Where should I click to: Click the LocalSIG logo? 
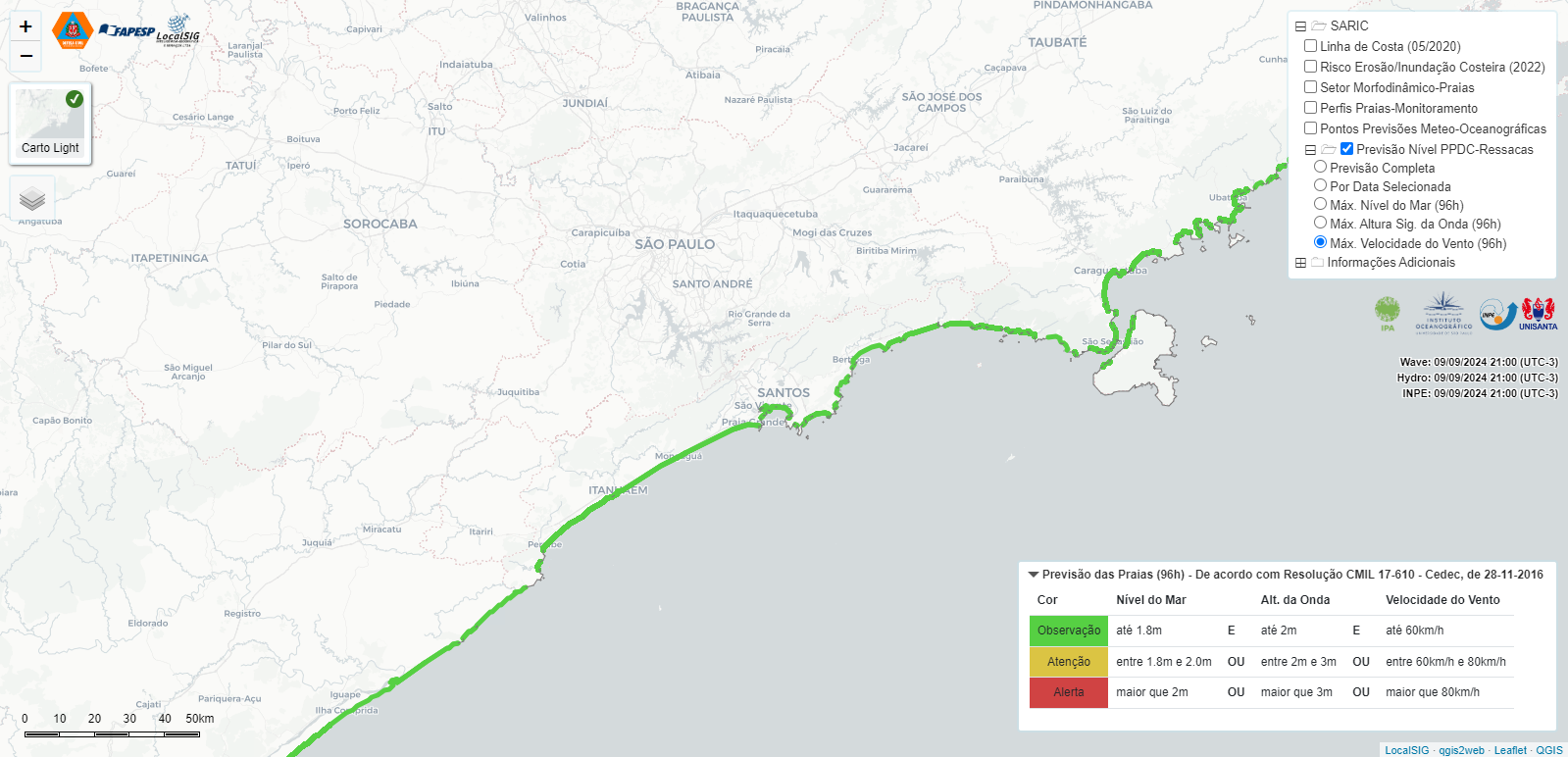pyautogui.click(x=178, y=30)
